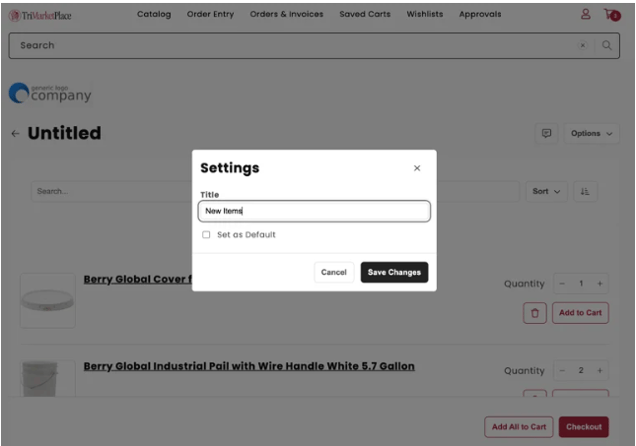
Task: Open the Sort dropdown
Action: pyautogui.click(x=546, y=191)
